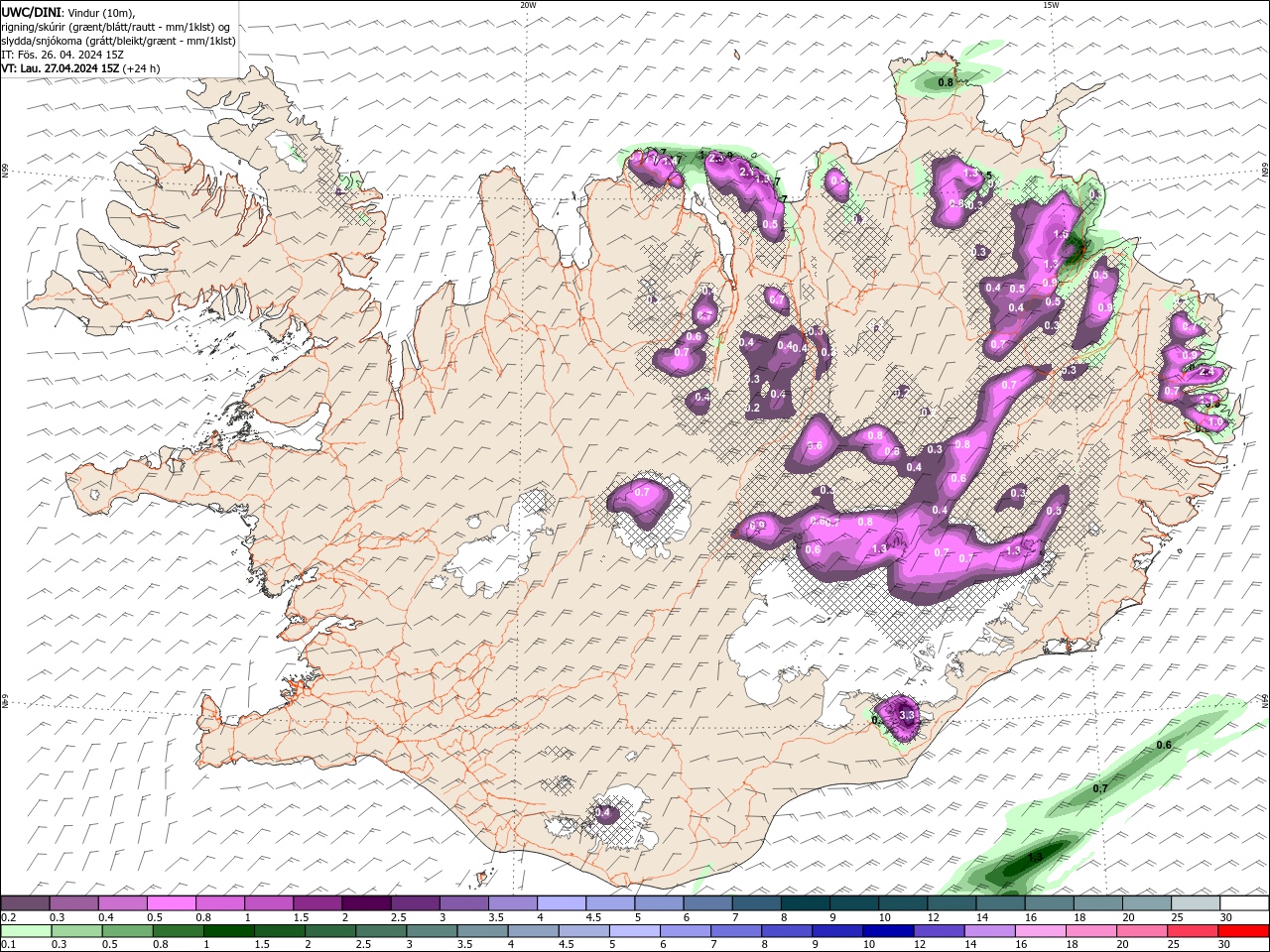Click the black '0.6' rain value over the sea

click(x=1165, y=746)
